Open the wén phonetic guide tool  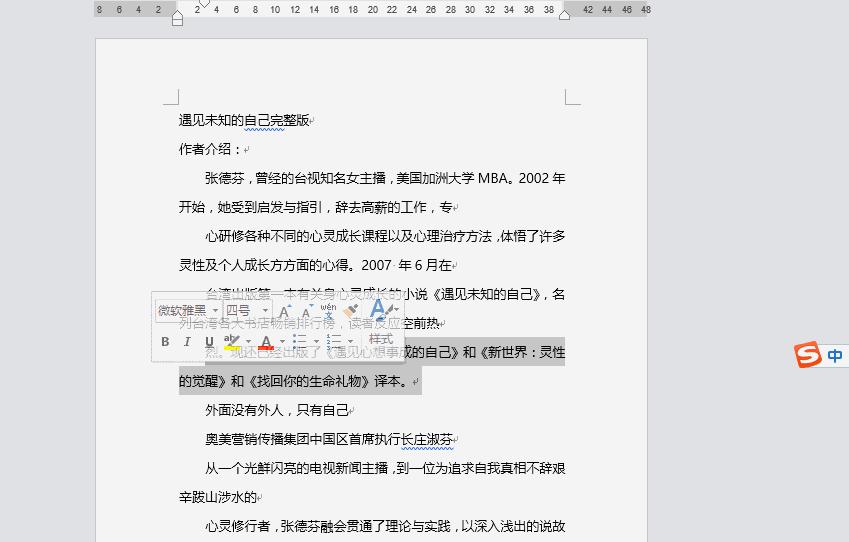tap(328, 310)
